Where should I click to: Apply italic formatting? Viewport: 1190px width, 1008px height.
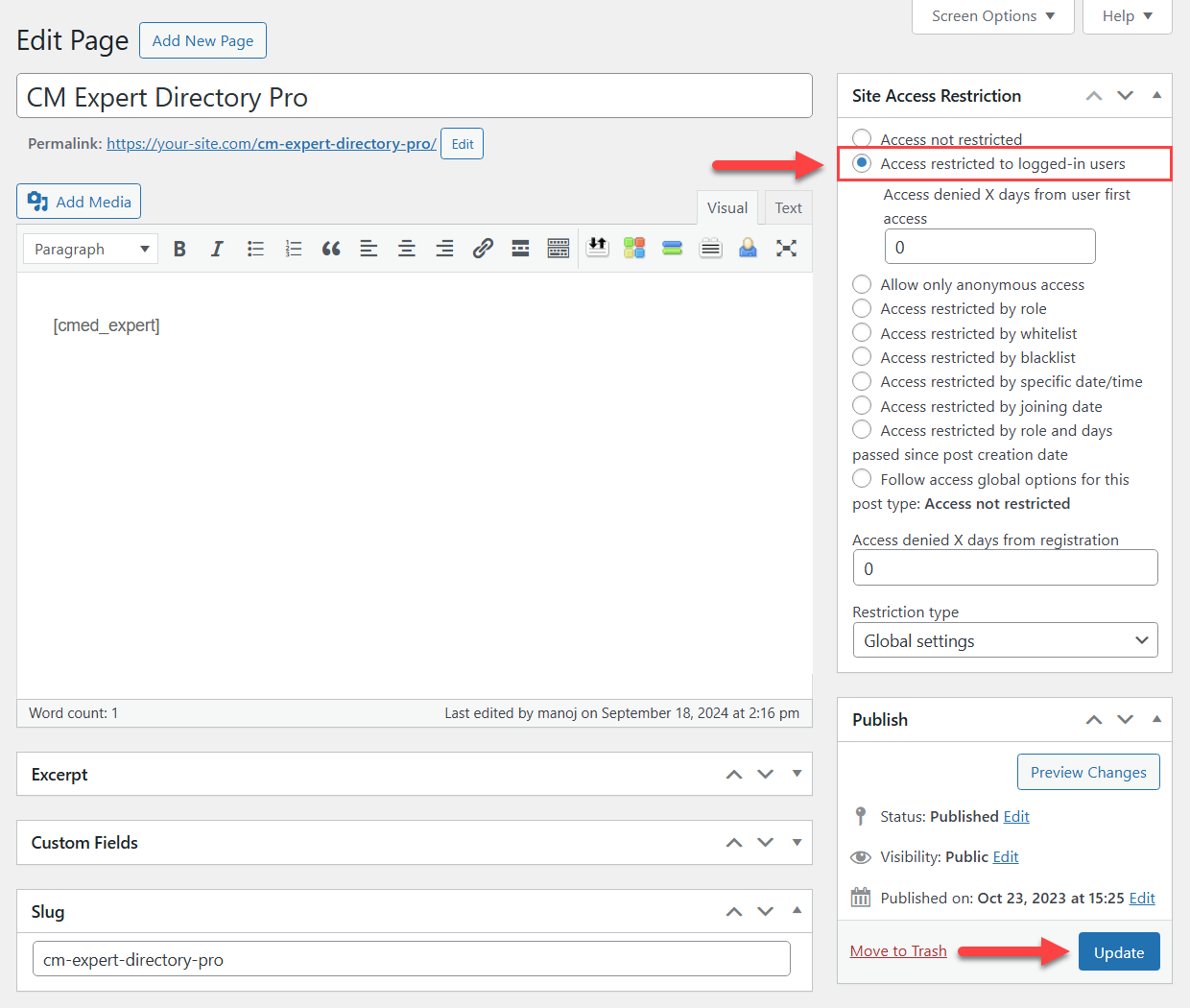pos(217,249)
